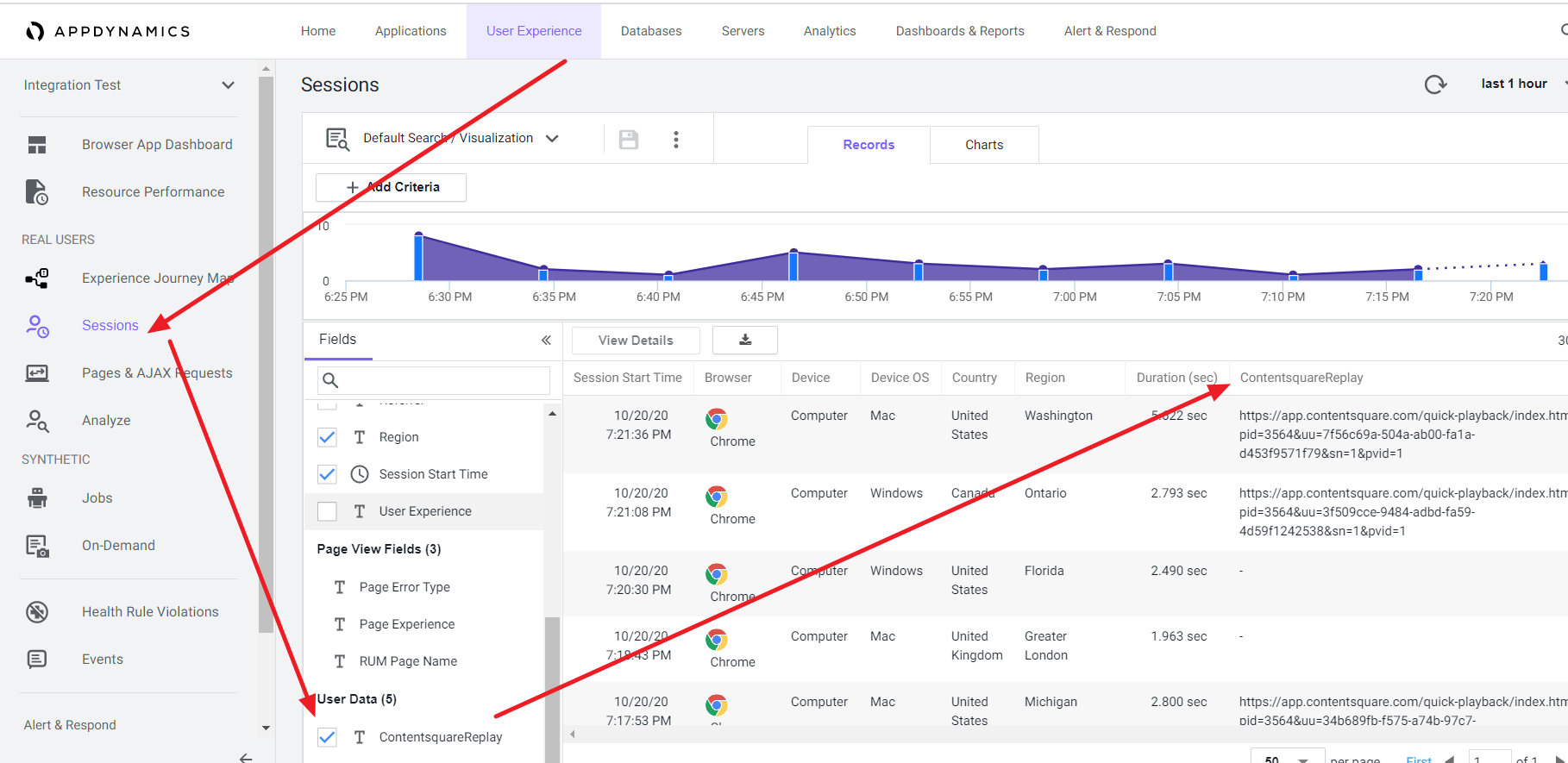The image size is (1568, 763).
Task: Check the User Experience field
Action: (327, 511)
